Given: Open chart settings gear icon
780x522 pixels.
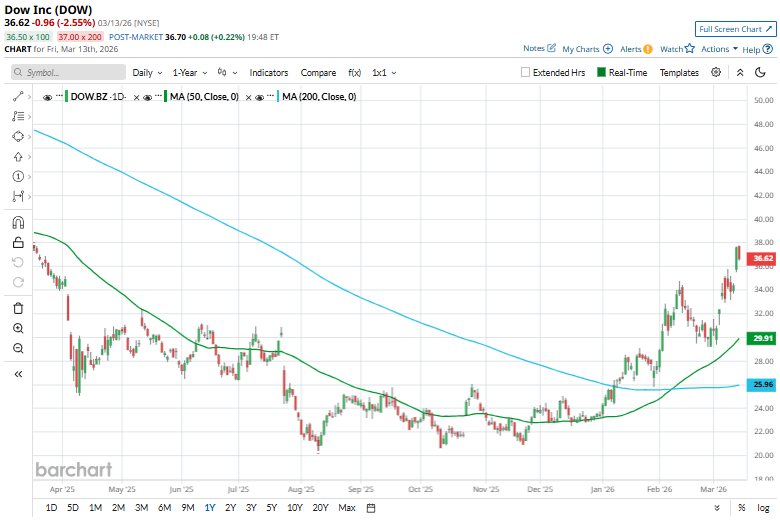Looking at the screenshot, I should (716, 72).
